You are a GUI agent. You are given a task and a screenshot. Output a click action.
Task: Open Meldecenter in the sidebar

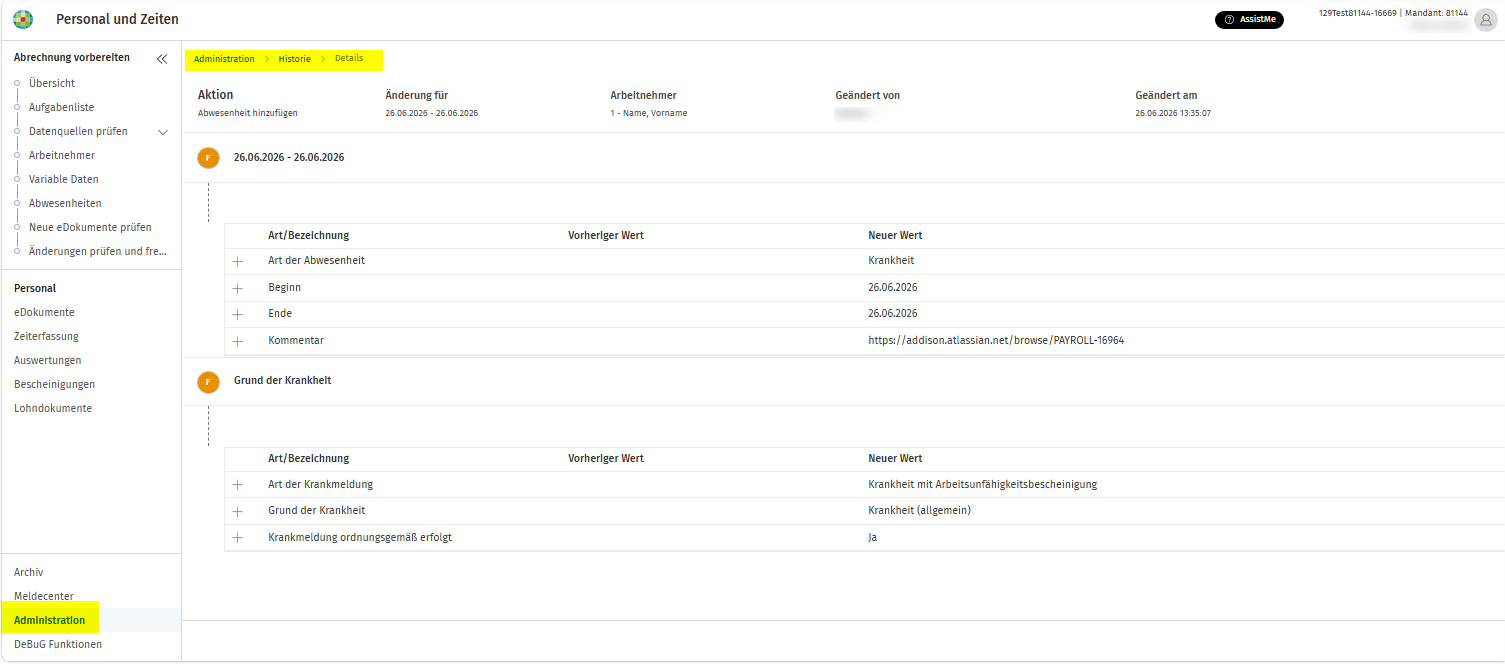(44, 596)
